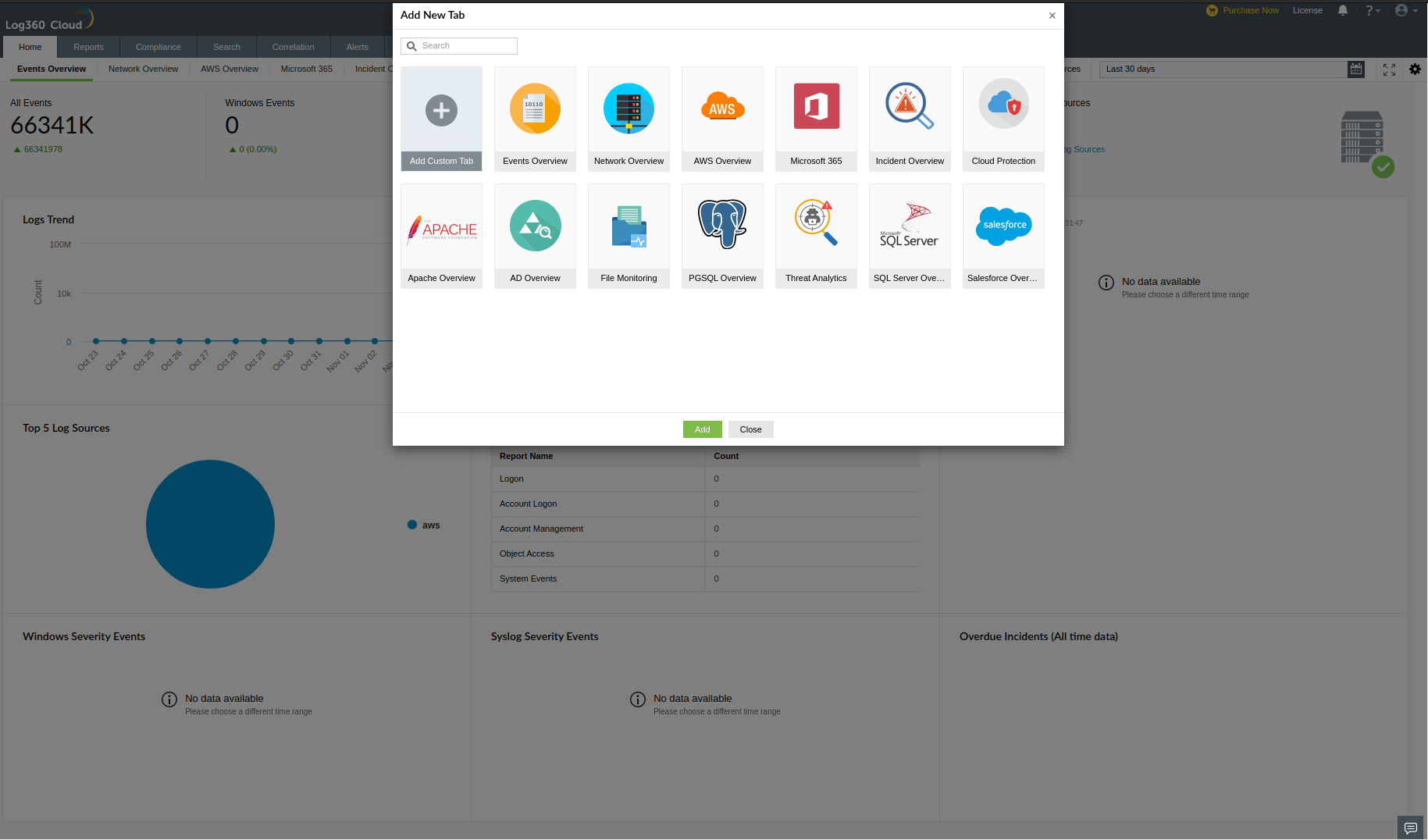
Task: Click the All Events count 66341K
Action: (x=52, y=126)
